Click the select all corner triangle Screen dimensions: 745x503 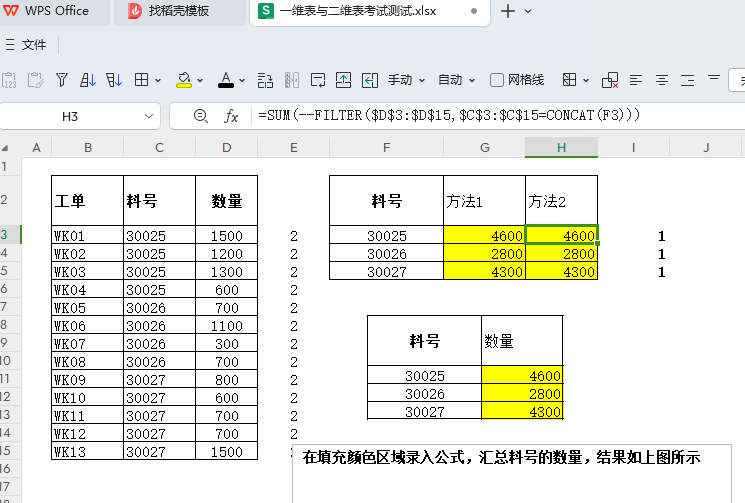tap(5, 148)
